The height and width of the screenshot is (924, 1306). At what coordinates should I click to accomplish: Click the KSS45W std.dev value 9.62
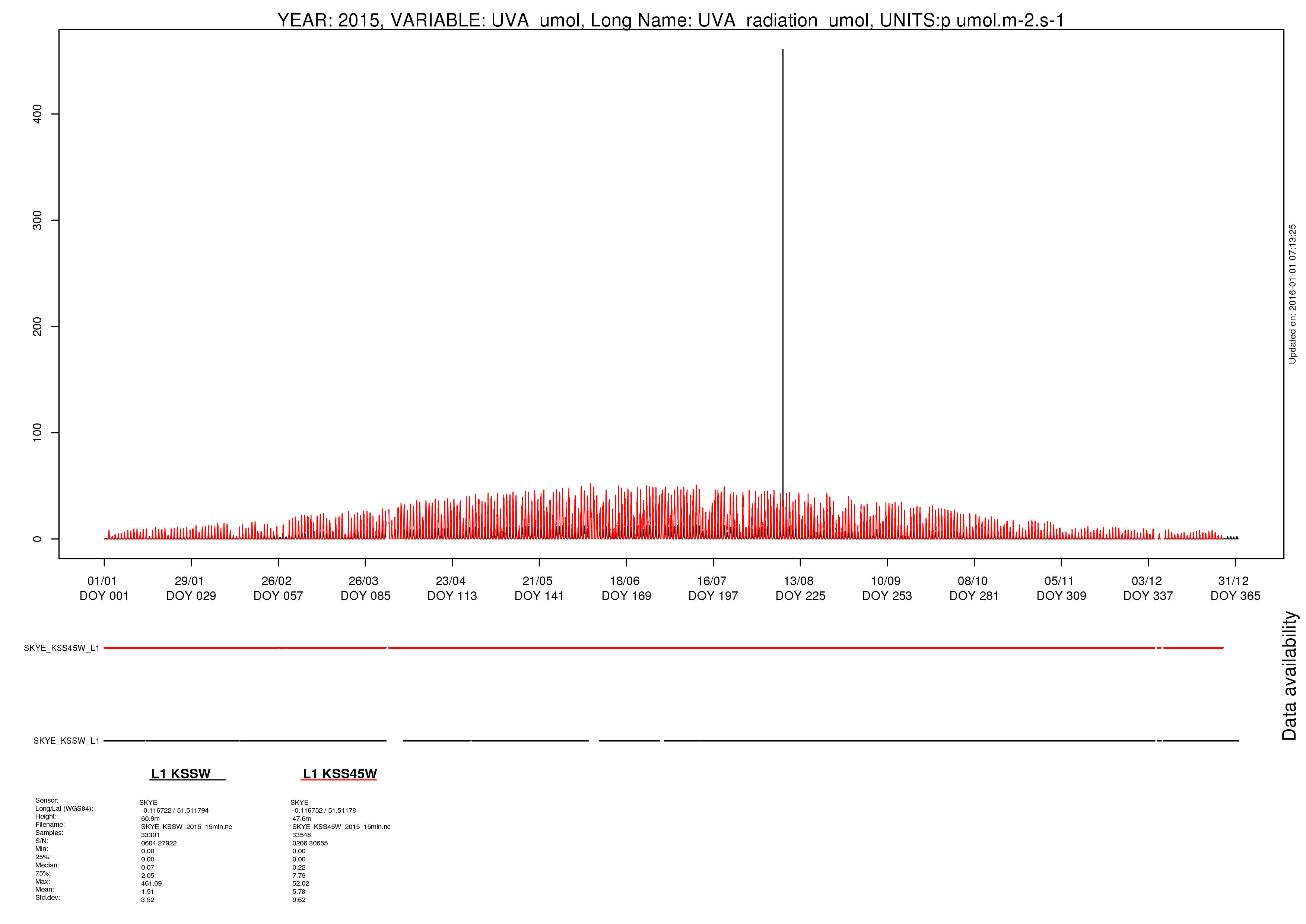point(299,900)
